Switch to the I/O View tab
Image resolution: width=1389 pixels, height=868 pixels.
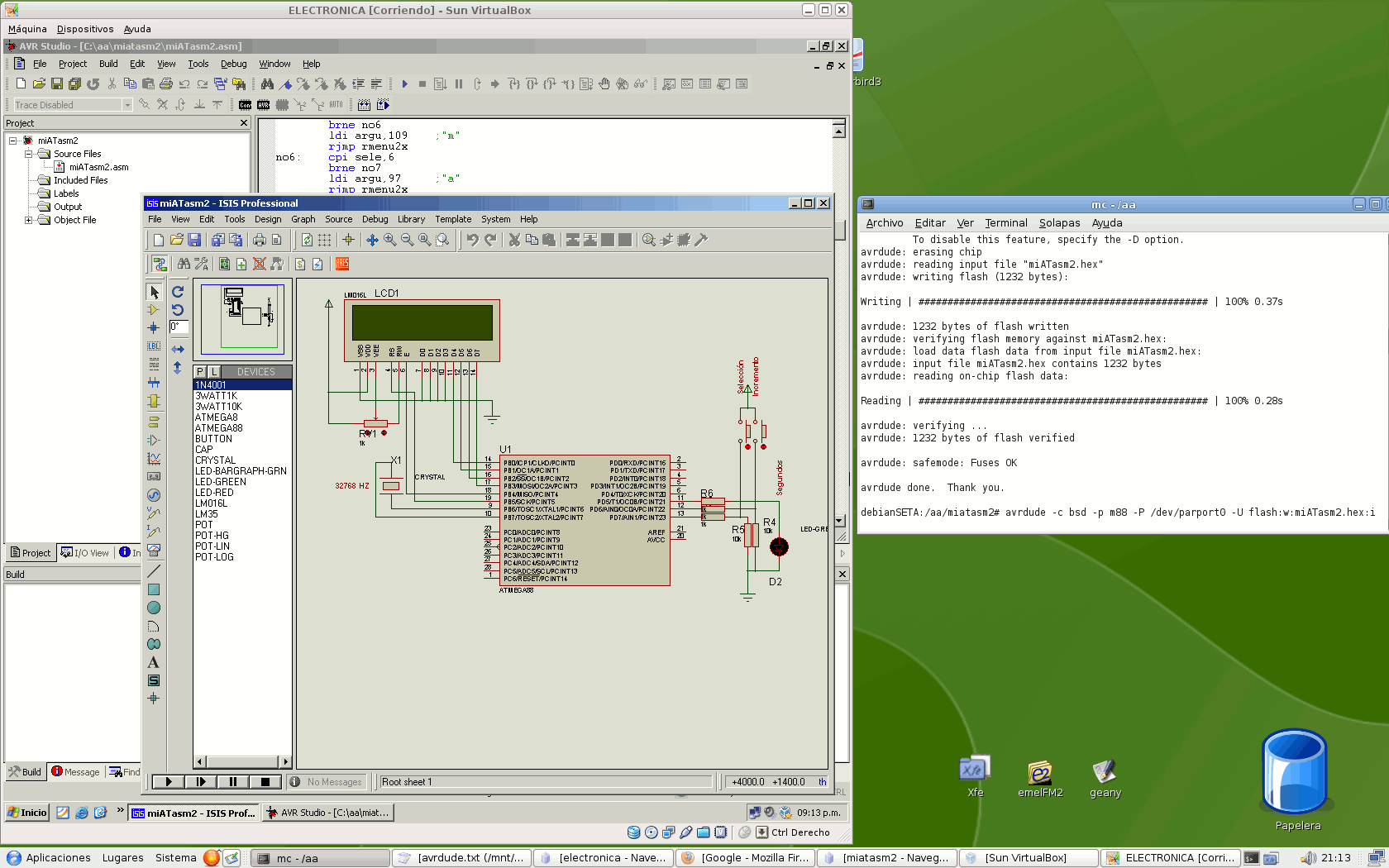(x=85, y=552)
